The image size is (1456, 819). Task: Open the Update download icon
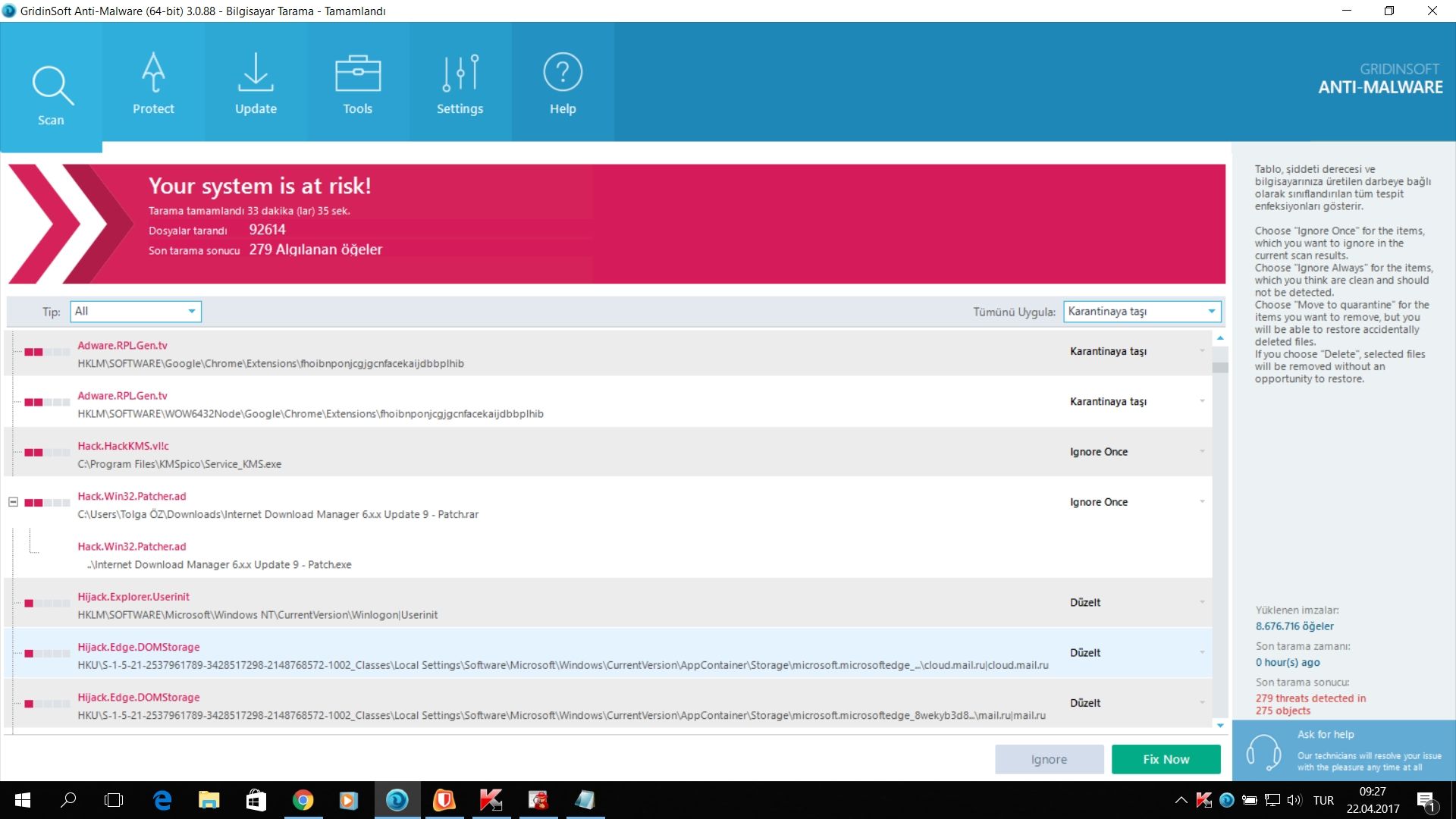pyautogui.click(x=256, y=83)
